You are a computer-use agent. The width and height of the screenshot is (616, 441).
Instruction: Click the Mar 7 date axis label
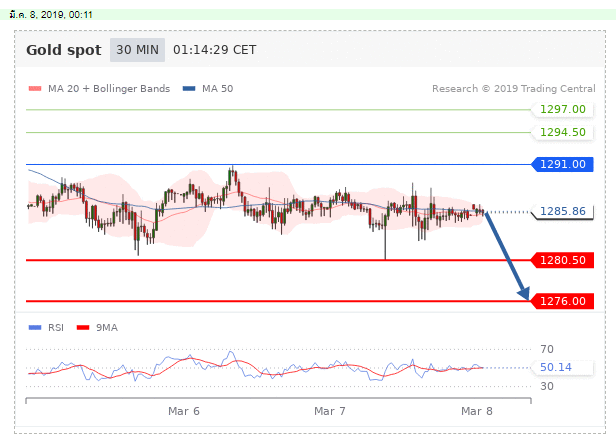tap(330, 412)
